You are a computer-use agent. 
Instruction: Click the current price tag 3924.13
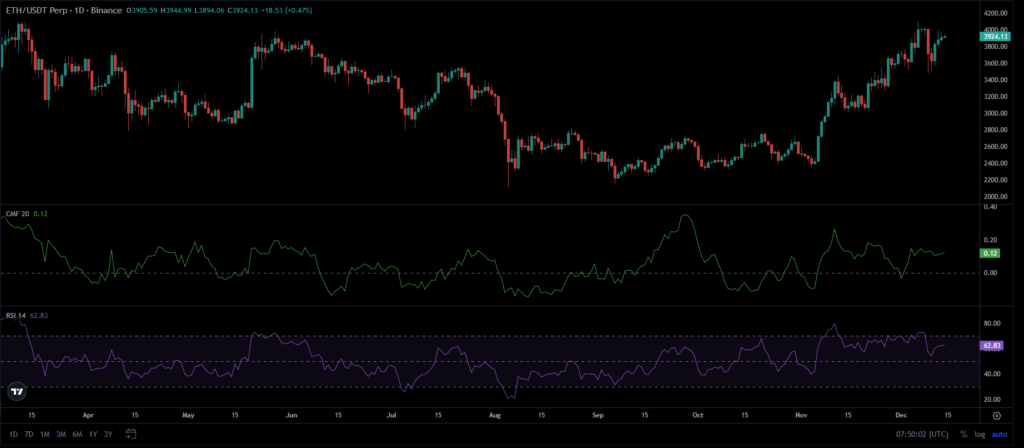[x=995, y=37]
